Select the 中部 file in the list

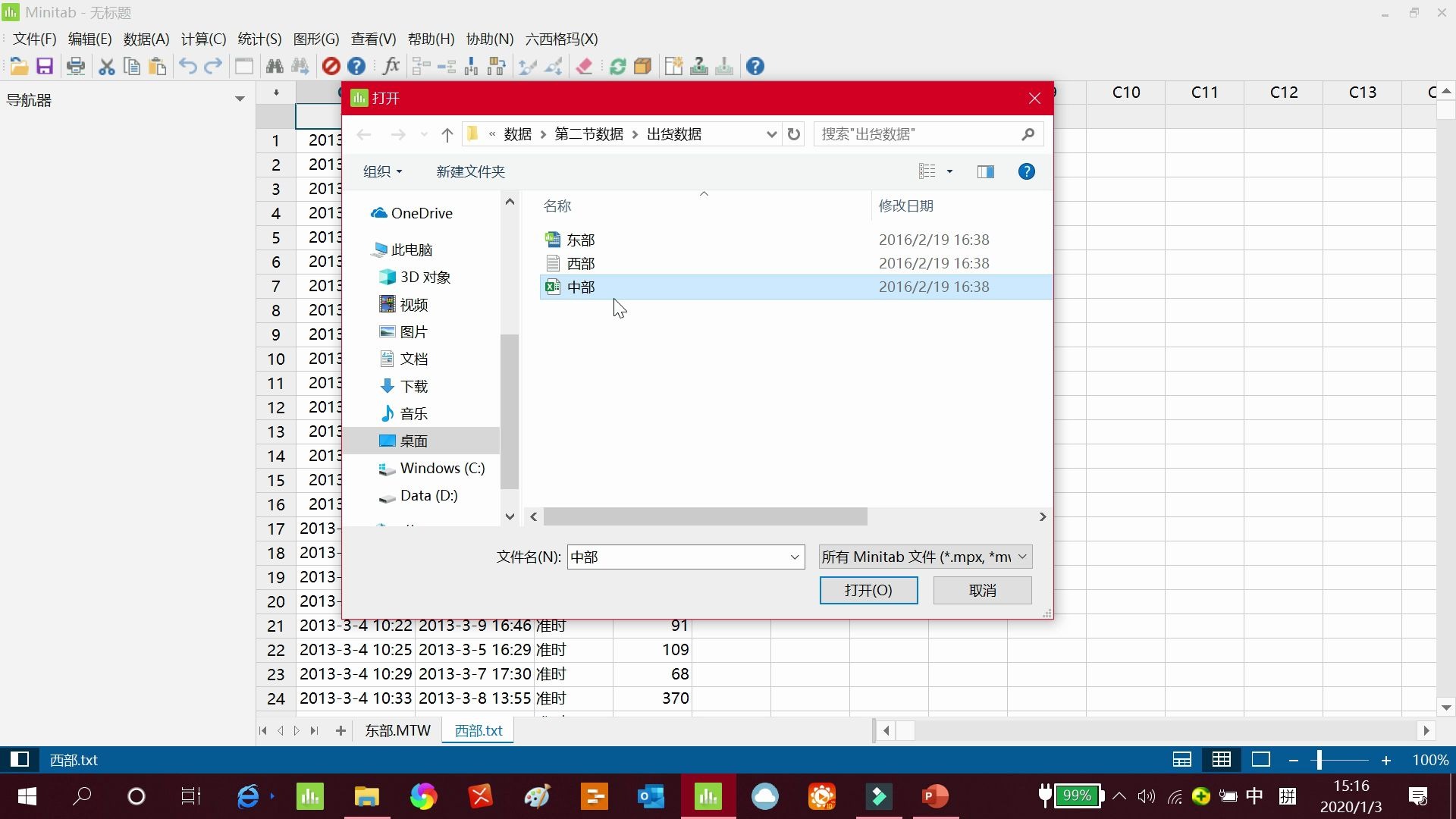tap(581, 287)
